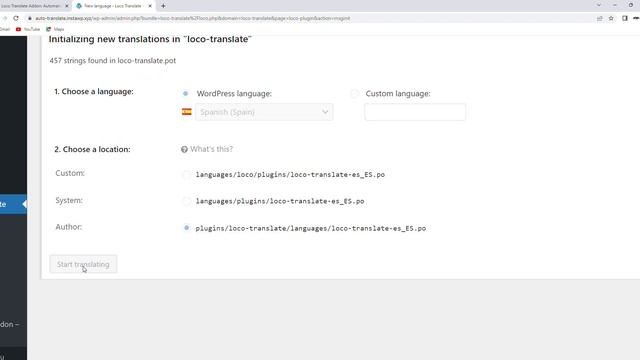
Task: Choose the Custom location radio button
Action: (x=186, y=175)
